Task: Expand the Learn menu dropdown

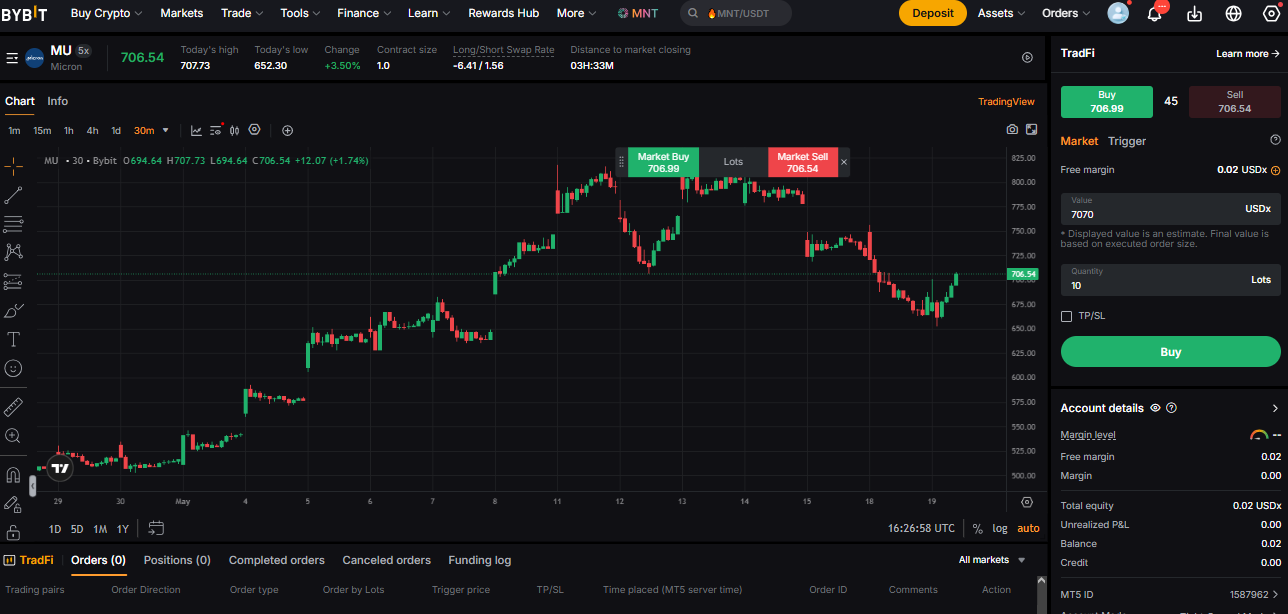Action: pyautogui.click(x=429, y=13)
